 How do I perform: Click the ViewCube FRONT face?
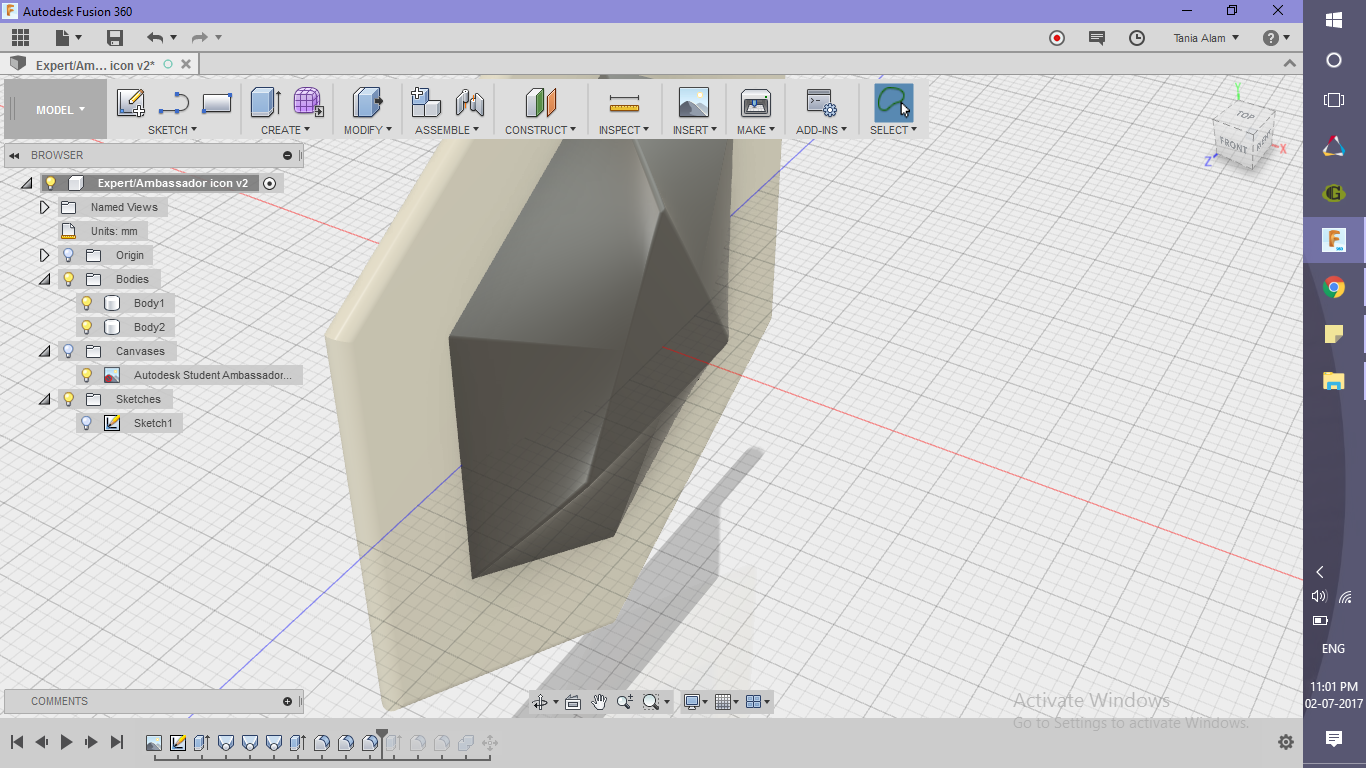1233,146
